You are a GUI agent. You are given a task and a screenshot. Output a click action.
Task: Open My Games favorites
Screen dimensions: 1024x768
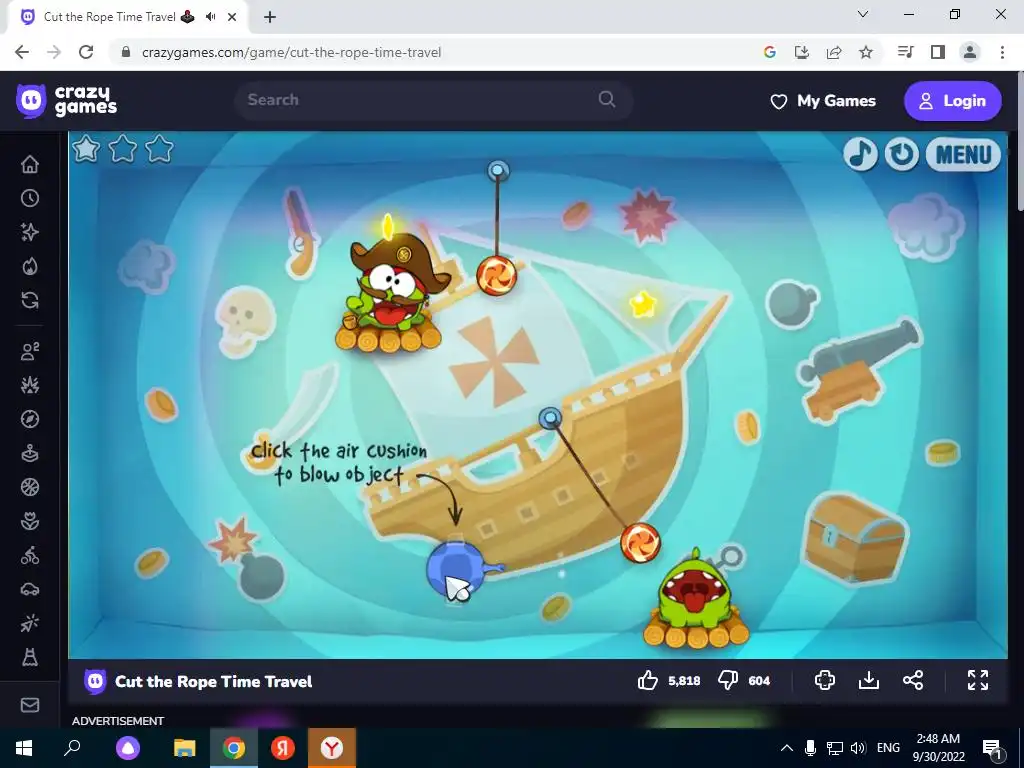pos(823,101)
